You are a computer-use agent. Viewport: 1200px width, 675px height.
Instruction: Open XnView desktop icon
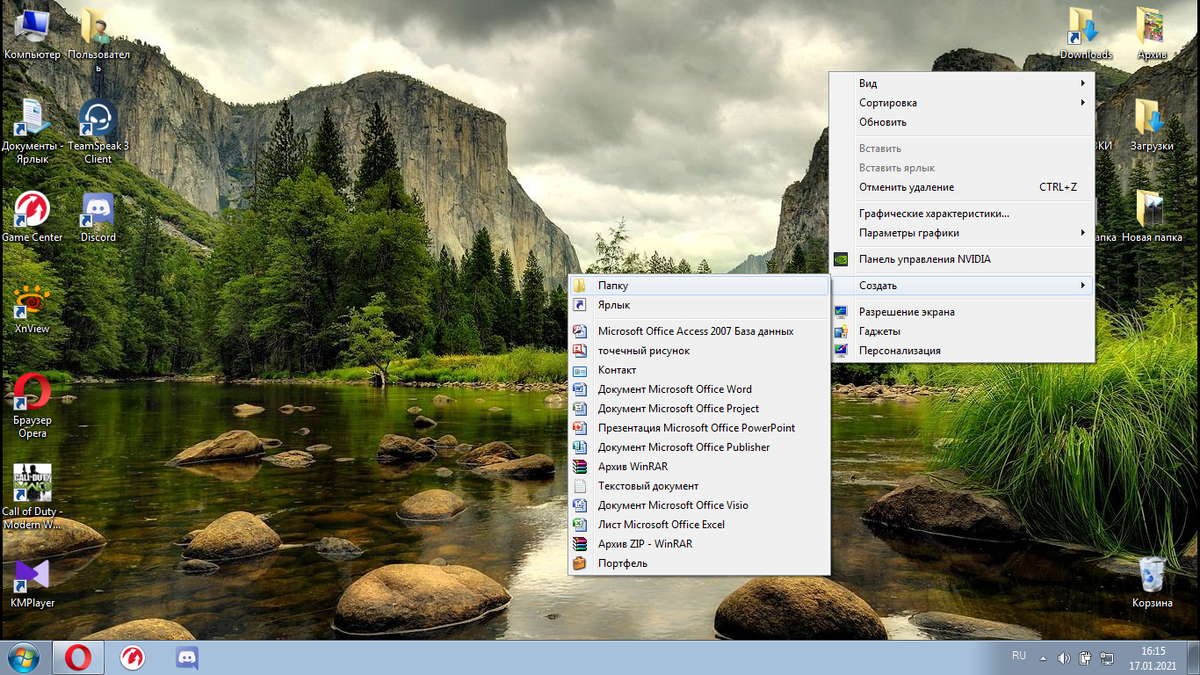click(x=32, y=308)
